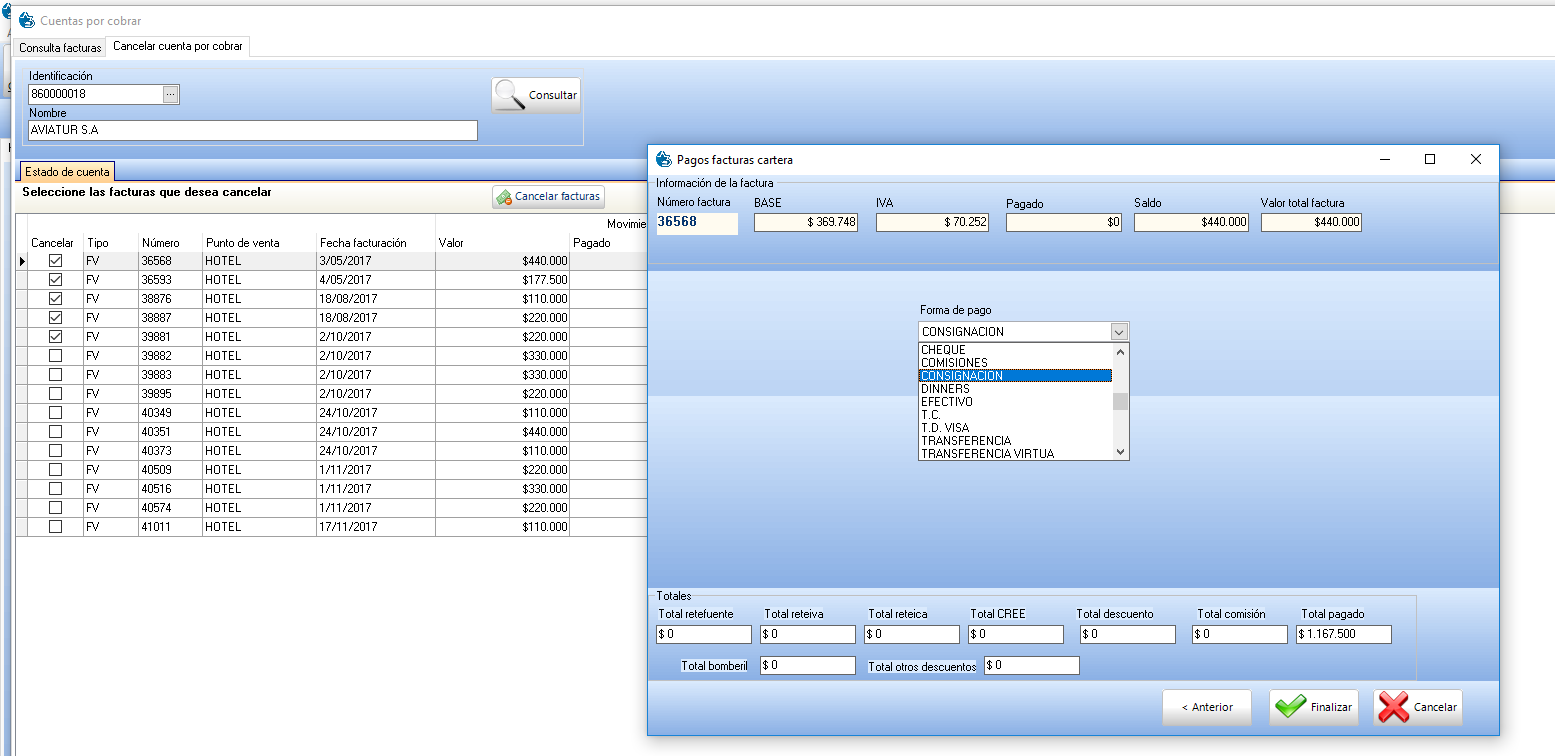Click the Total descuento input field
The width and height of the screenshot is (1555, 756).
[x=1127, y=635]
